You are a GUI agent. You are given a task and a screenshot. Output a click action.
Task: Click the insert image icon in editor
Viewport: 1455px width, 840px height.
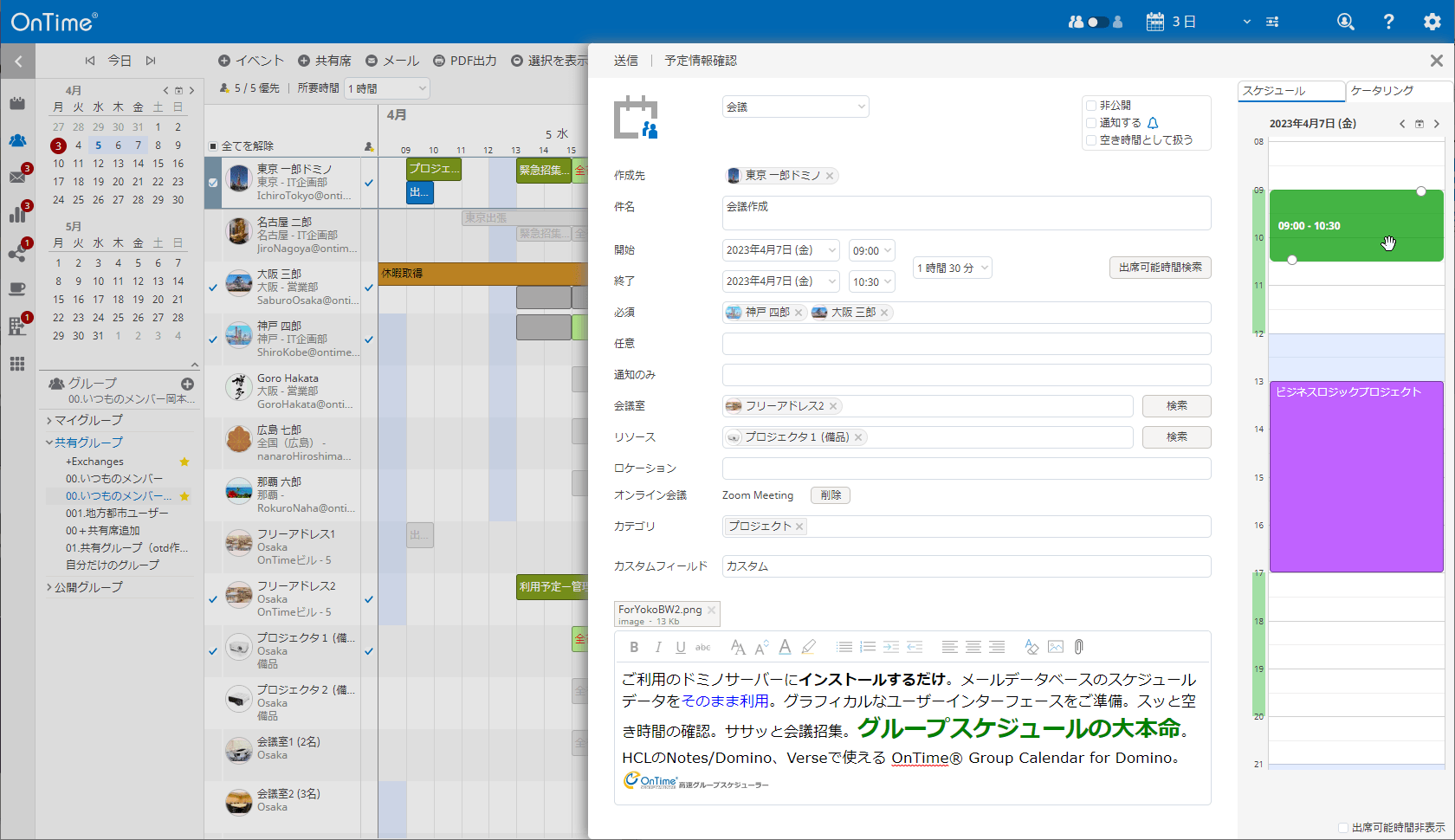click(1055, 647)
